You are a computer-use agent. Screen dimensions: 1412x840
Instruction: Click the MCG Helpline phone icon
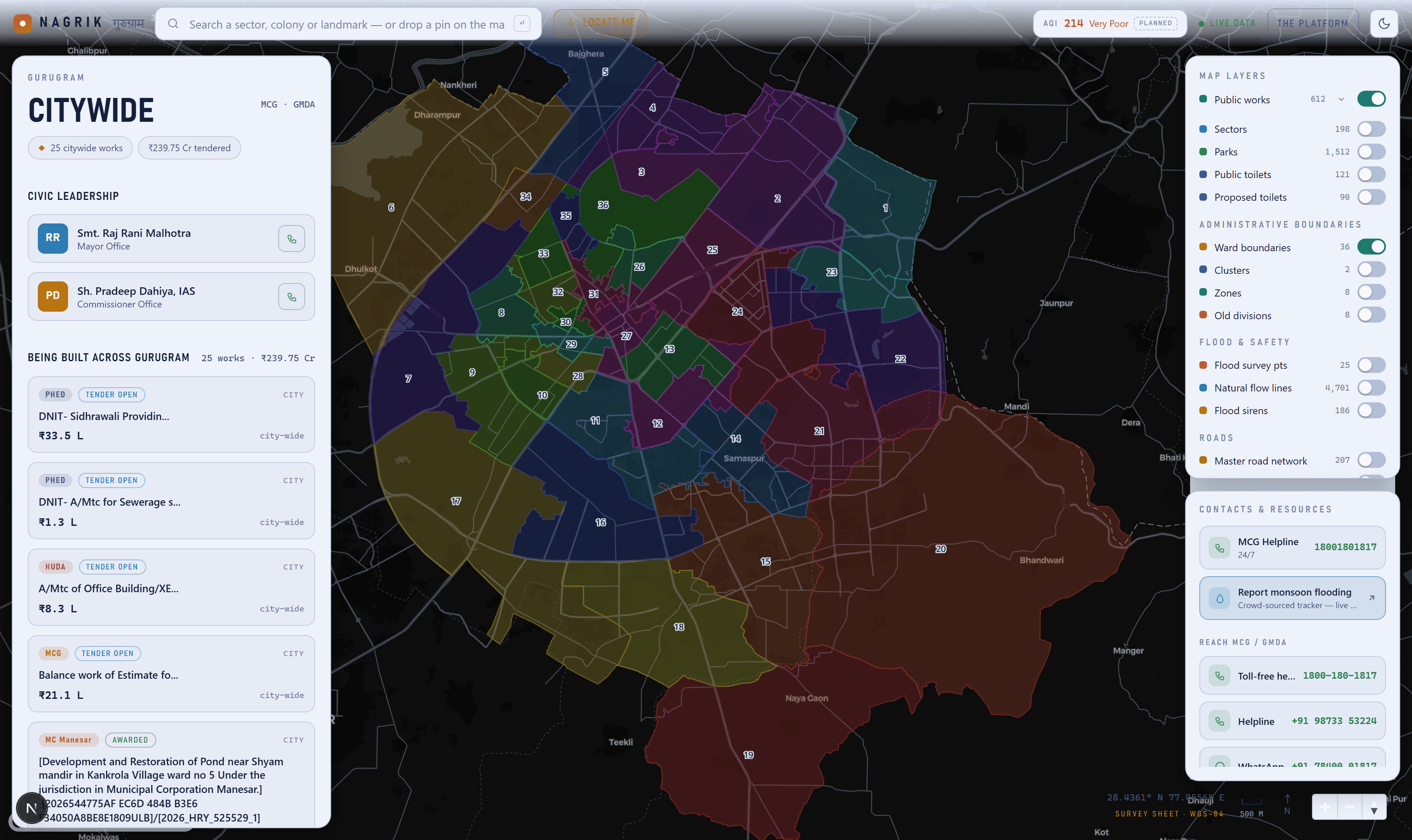click(x=1220, y=547)
